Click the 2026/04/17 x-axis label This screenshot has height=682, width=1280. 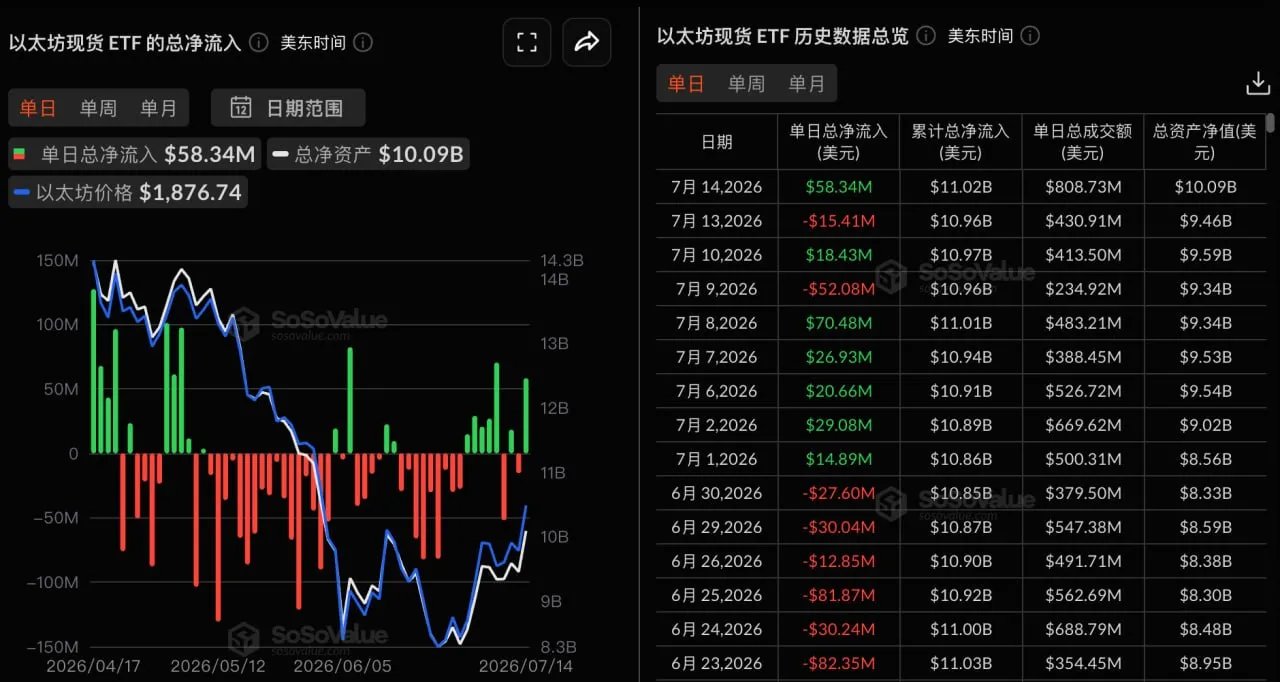tap(92, 665)
